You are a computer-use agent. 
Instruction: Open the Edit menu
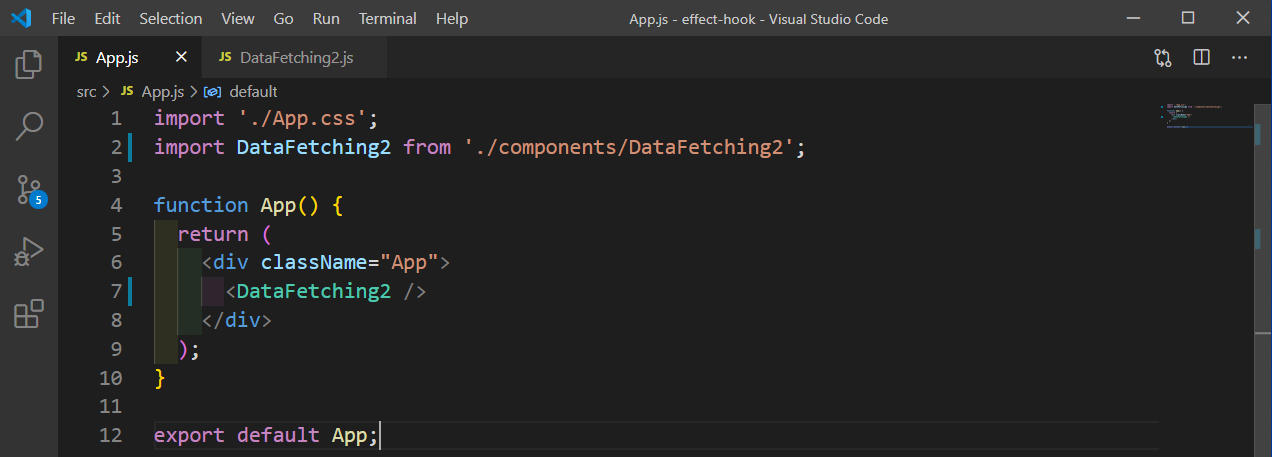coord(106,18)
